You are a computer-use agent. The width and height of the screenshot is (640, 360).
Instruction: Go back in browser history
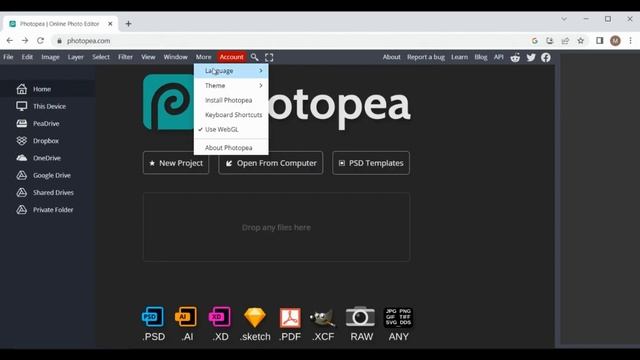pyautogui.click(x=10, y=41)
